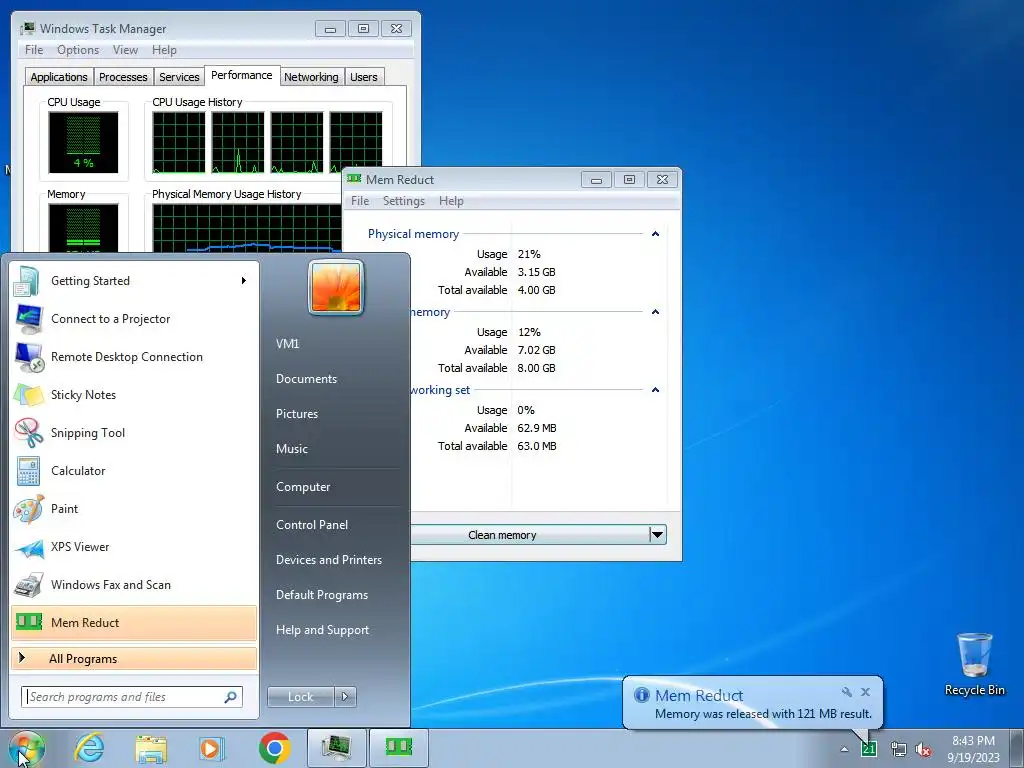This screenshot has height=768, width=1024.
Task: Collapse the virtual memory section chevron
Action: point(655,312)
